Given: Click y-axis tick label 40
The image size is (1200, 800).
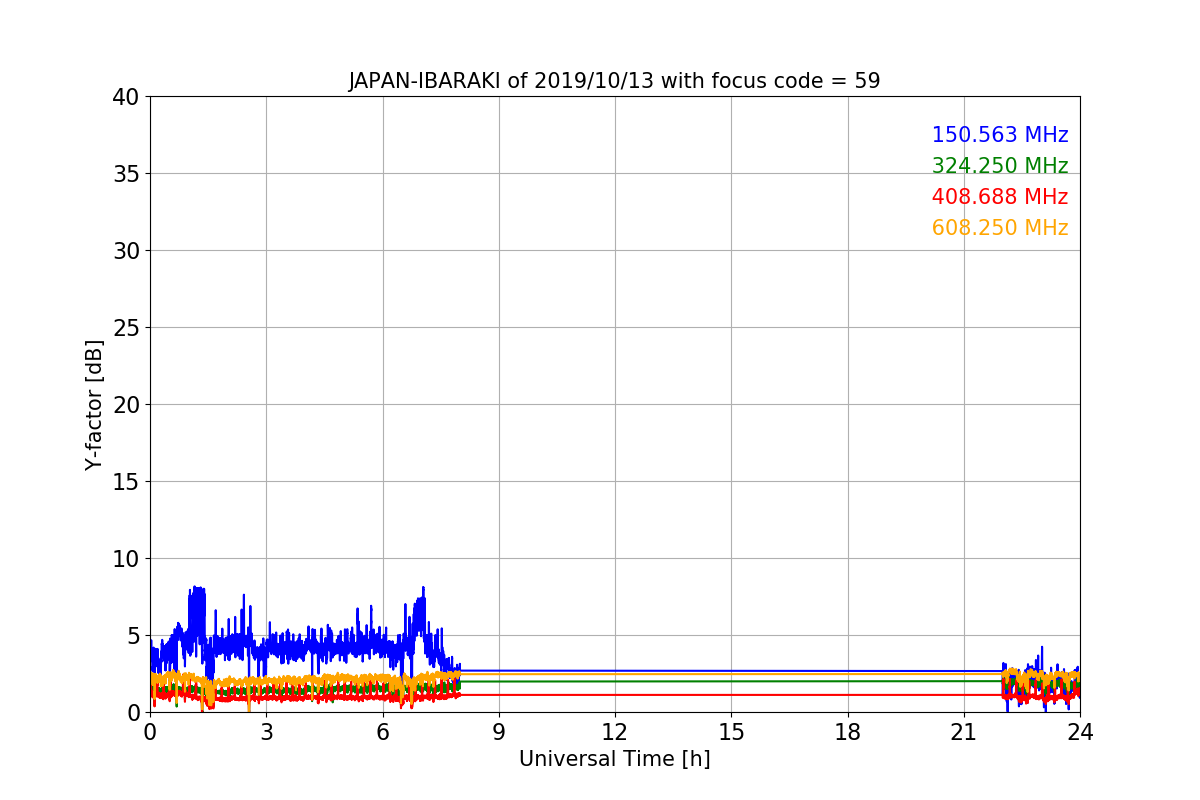Looking at the screenshot, I should tap(125, 97).
